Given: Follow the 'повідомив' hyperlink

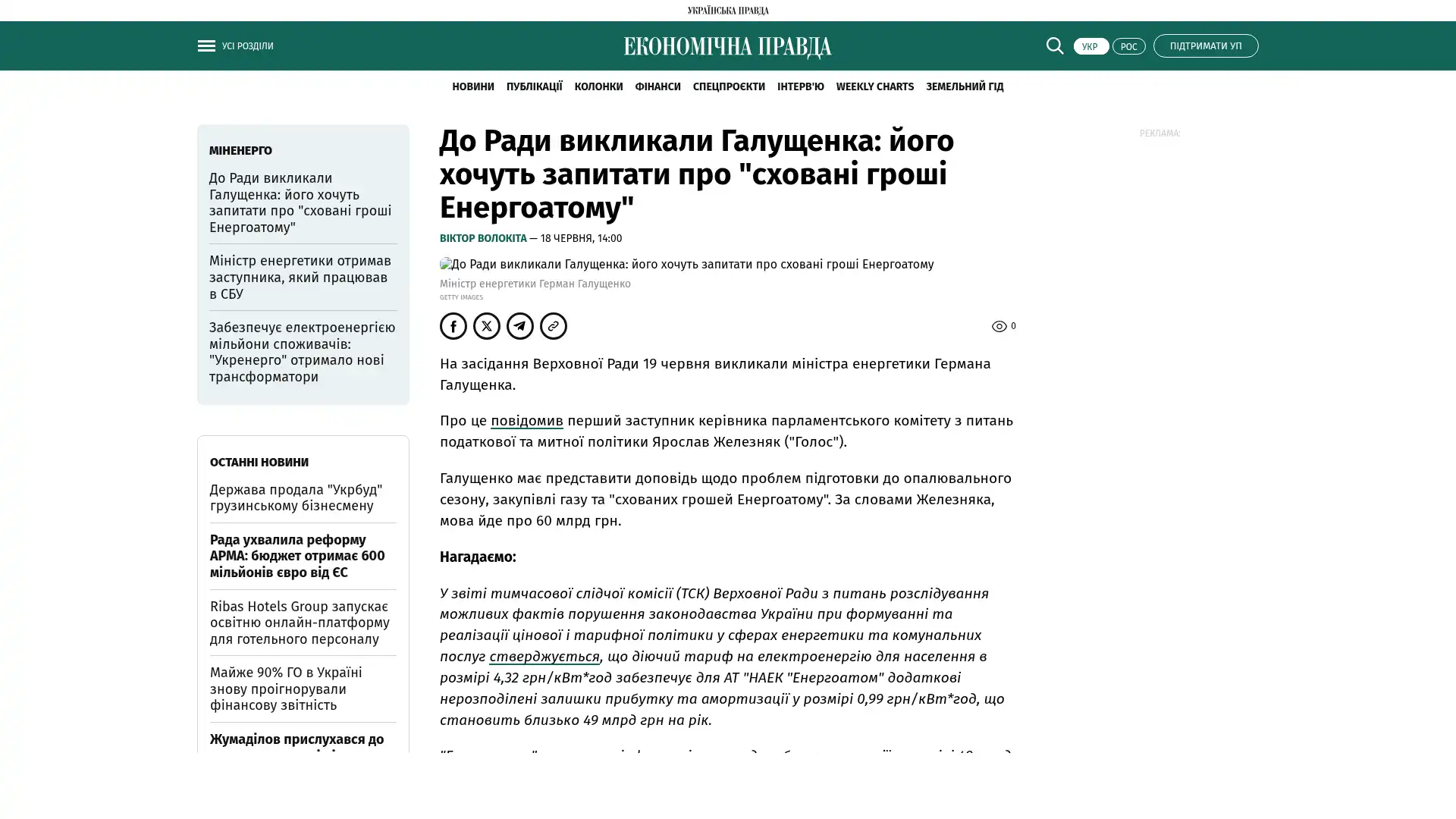Looking at the screenshot, I should pyautogui.click(x=526, y=421).
